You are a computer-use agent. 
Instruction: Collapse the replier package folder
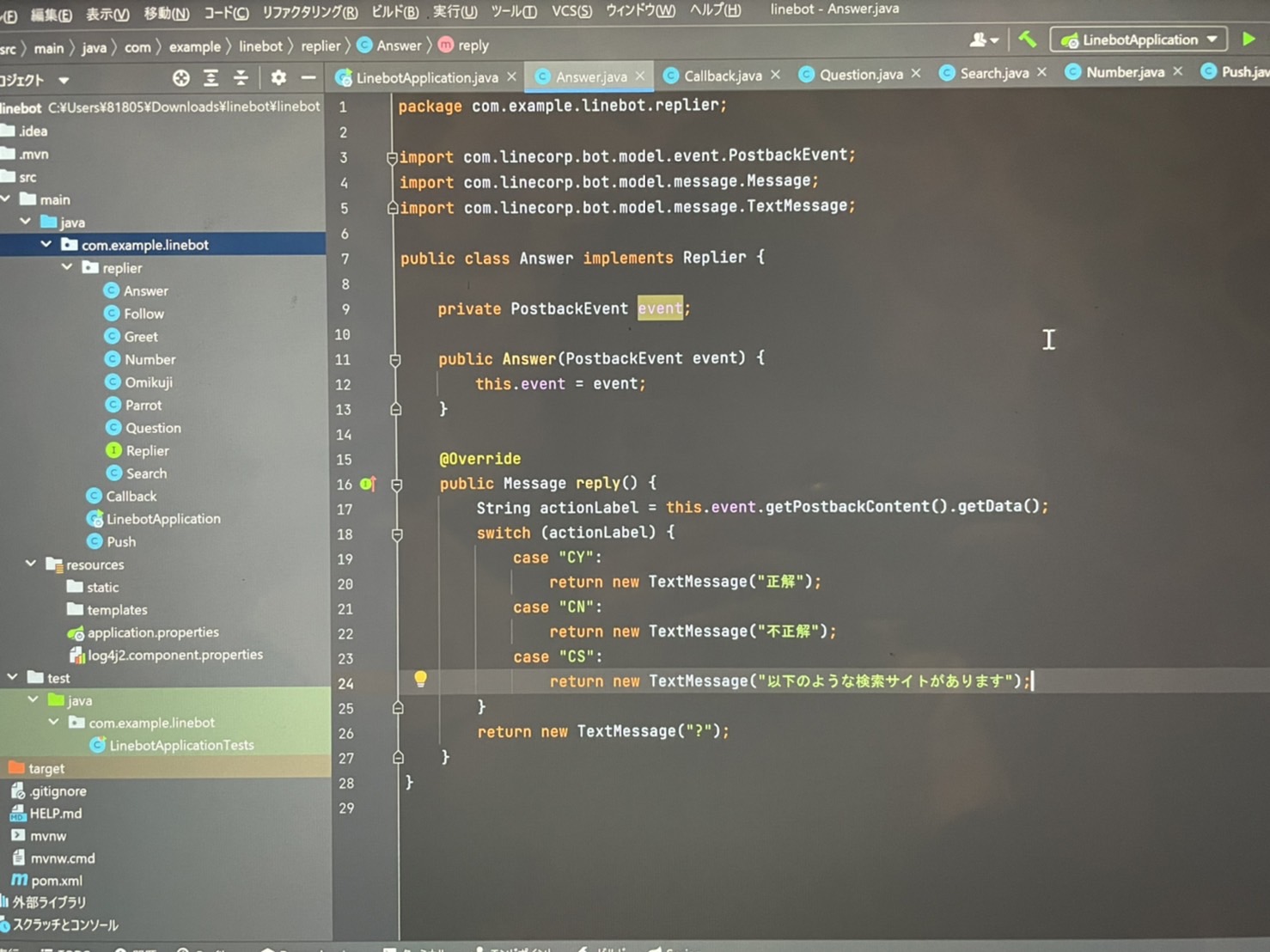(x=67, y=268)
